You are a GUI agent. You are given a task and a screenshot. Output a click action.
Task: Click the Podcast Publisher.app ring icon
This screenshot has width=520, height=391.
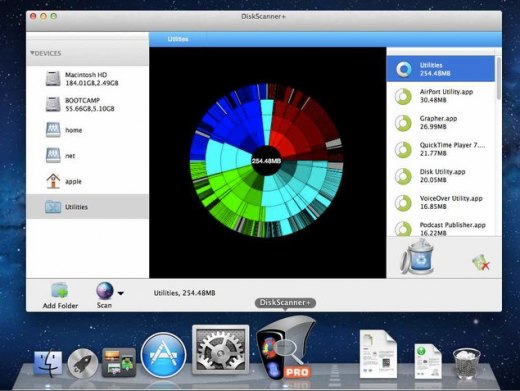click(x=403, y=229)
